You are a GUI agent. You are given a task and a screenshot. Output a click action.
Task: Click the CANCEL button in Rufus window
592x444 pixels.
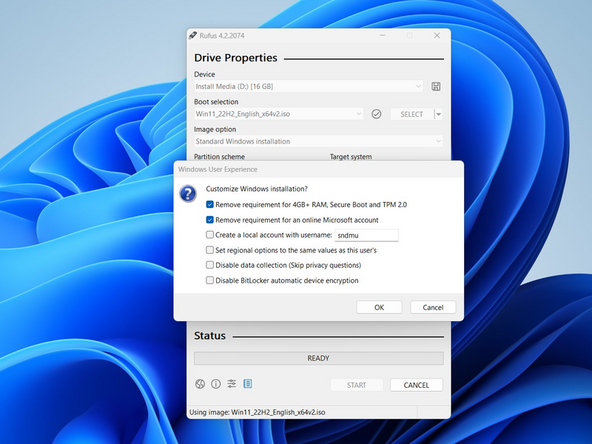(x=416, y=385)
